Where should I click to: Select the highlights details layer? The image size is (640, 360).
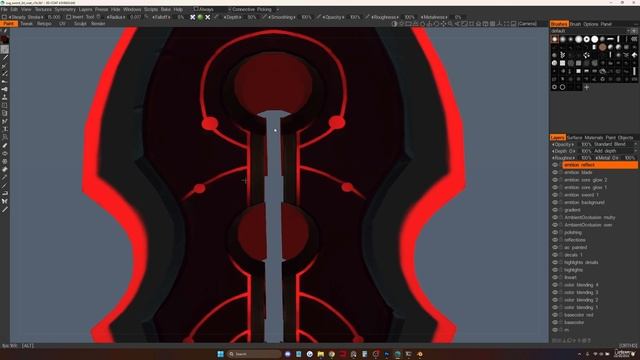pyautogui.click(x=581, y=262)
